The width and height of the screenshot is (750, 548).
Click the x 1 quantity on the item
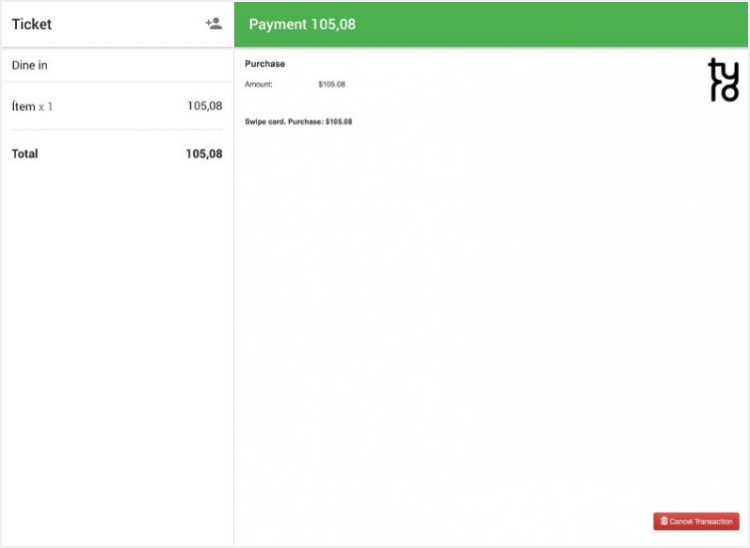[x=46, y=106]
